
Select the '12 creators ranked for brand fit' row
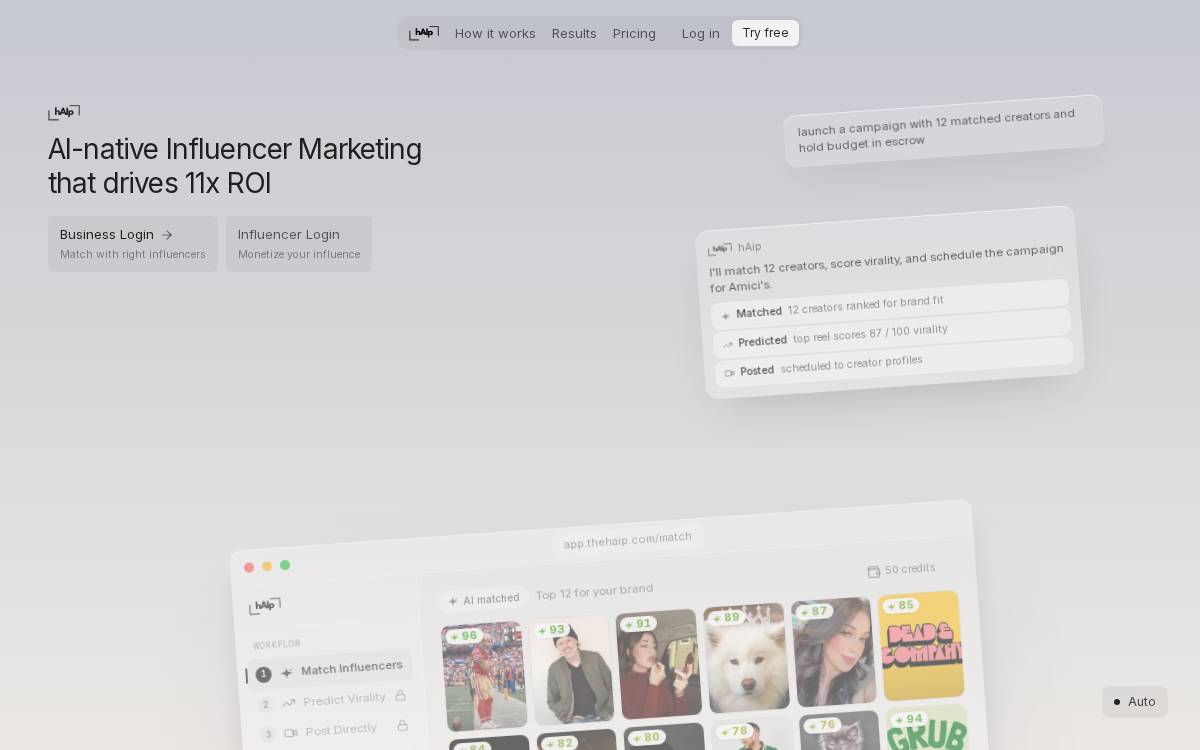[x=890, y=305]
